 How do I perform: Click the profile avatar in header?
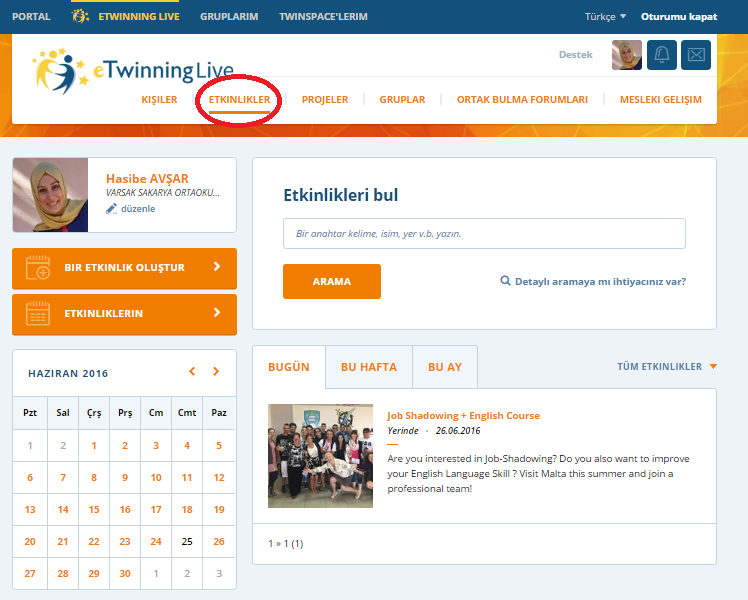626,55
